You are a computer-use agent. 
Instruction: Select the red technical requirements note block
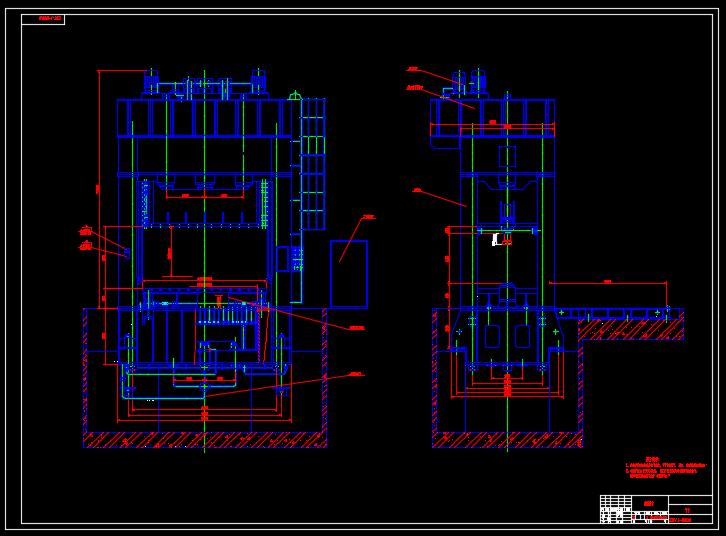tap(666, 468)
